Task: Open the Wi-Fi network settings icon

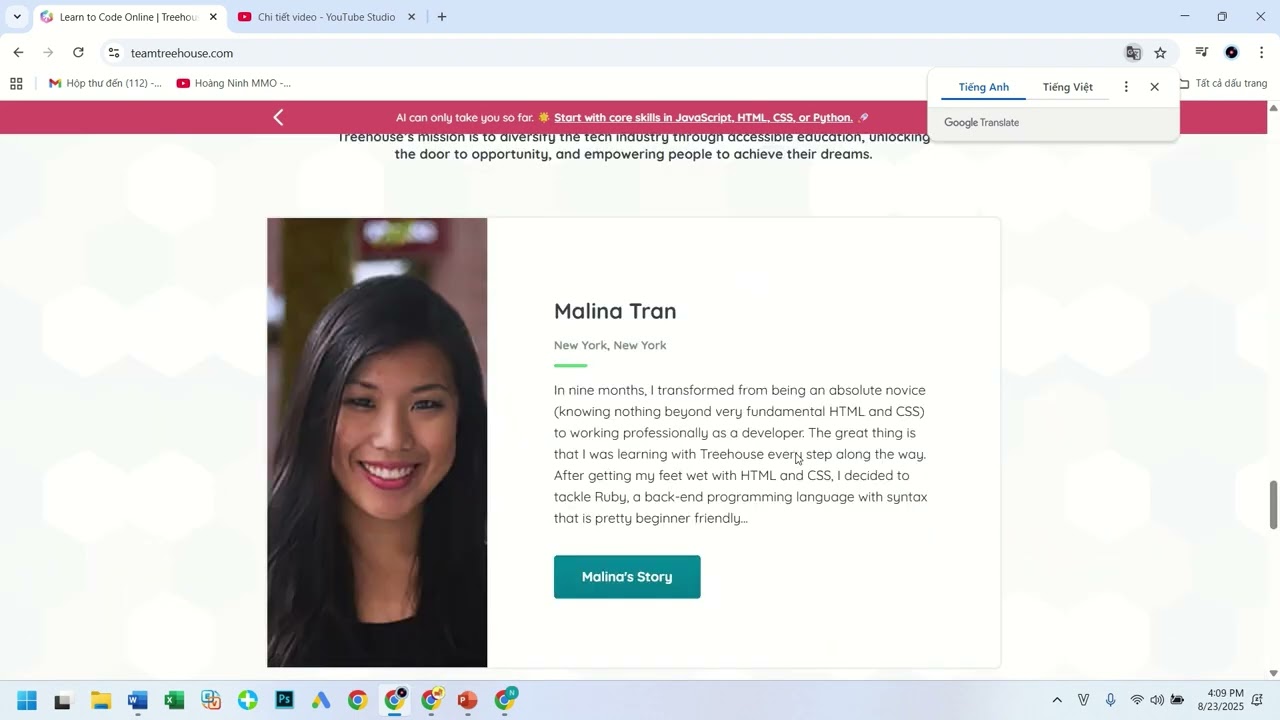Action: pos(1137,700)
